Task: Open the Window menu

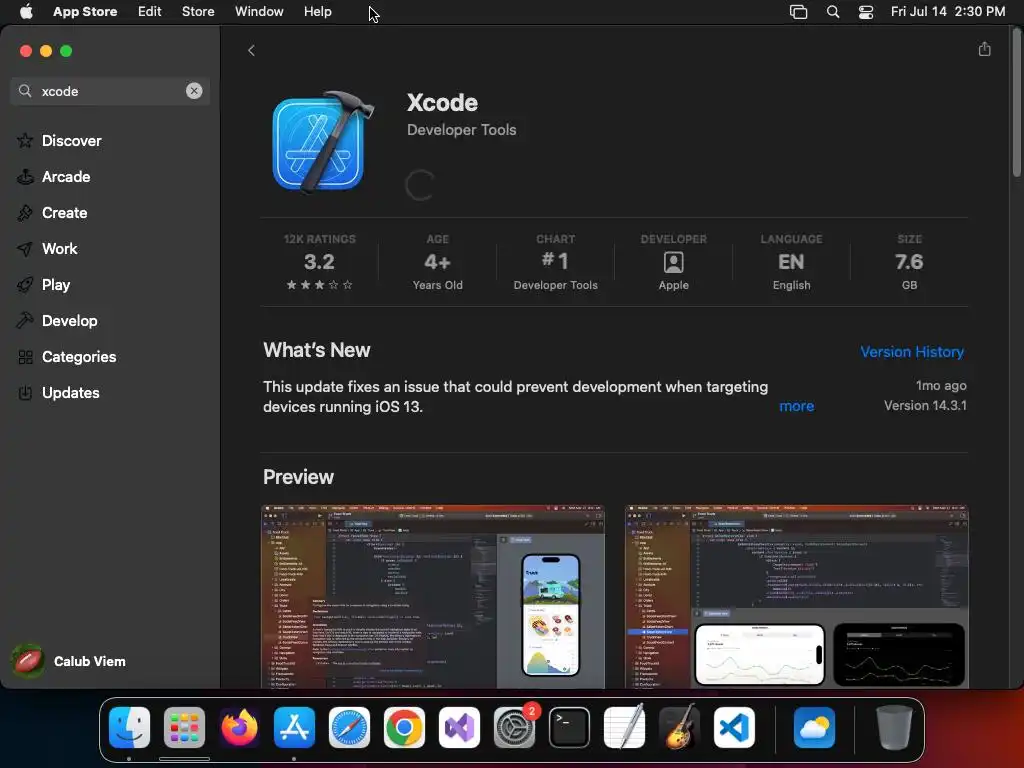Action: [x=259, y=11]
